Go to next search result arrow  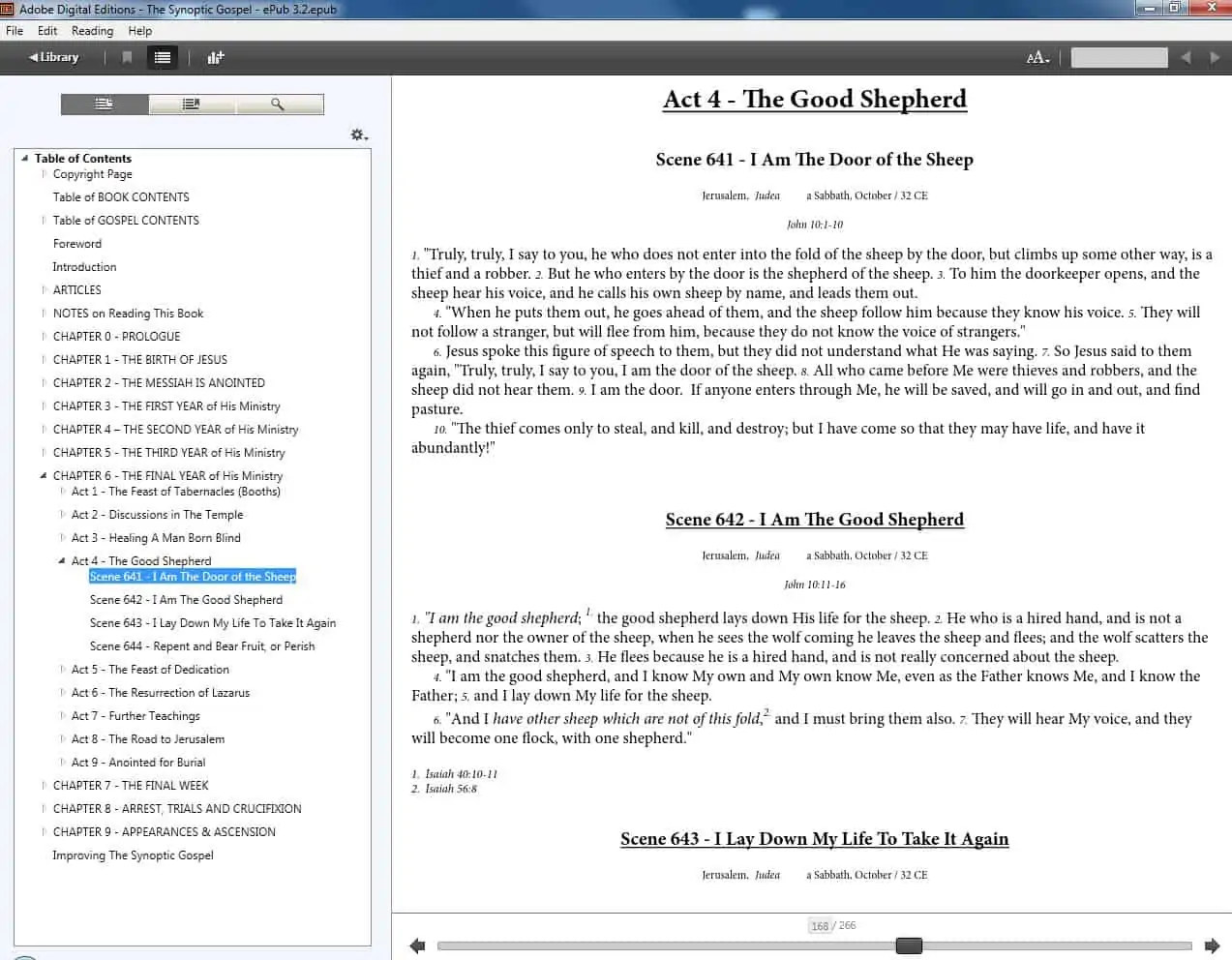(x=1215, y=57)
